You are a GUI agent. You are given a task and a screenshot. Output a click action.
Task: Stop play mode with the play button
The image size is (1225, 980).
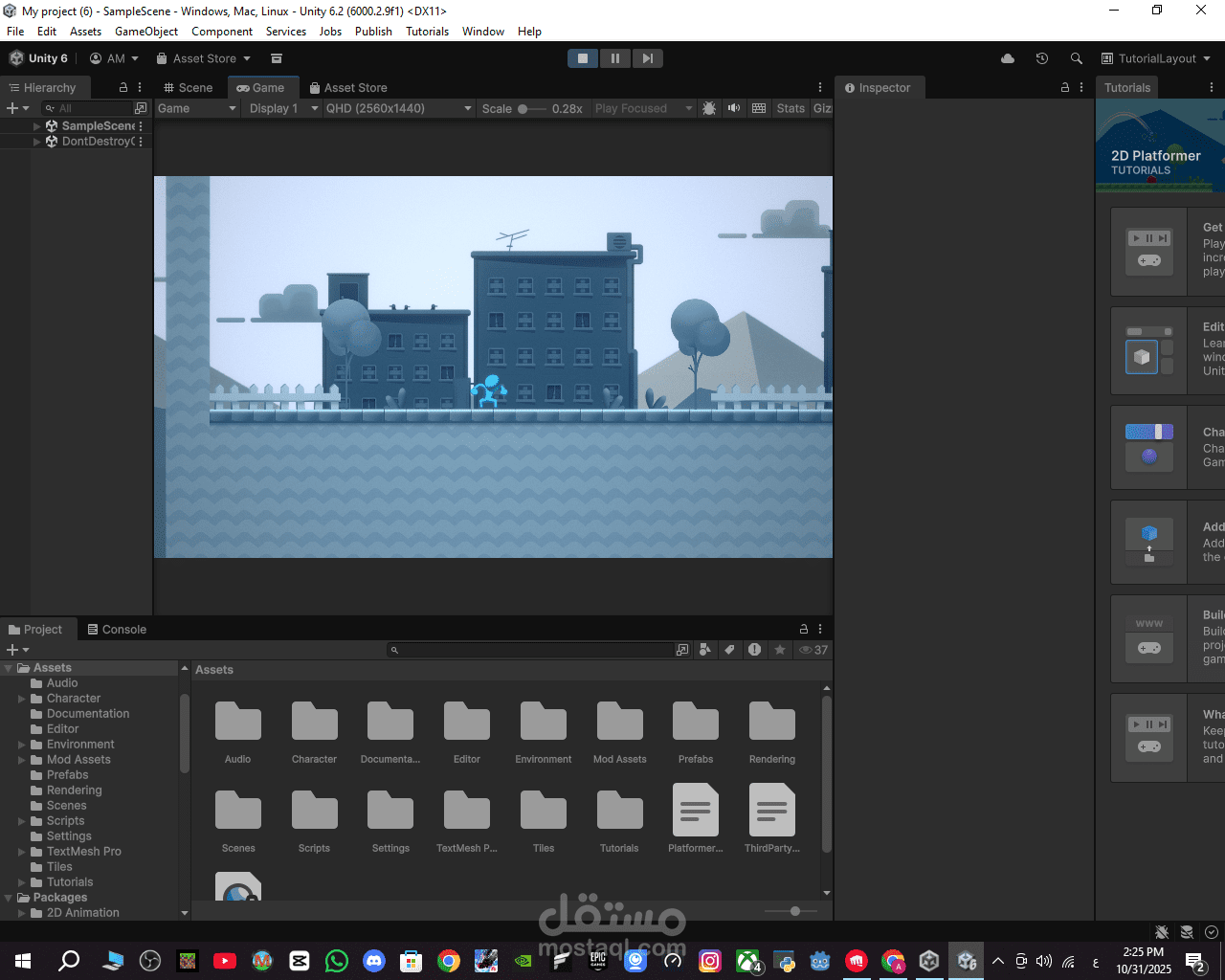pos(582,58)
